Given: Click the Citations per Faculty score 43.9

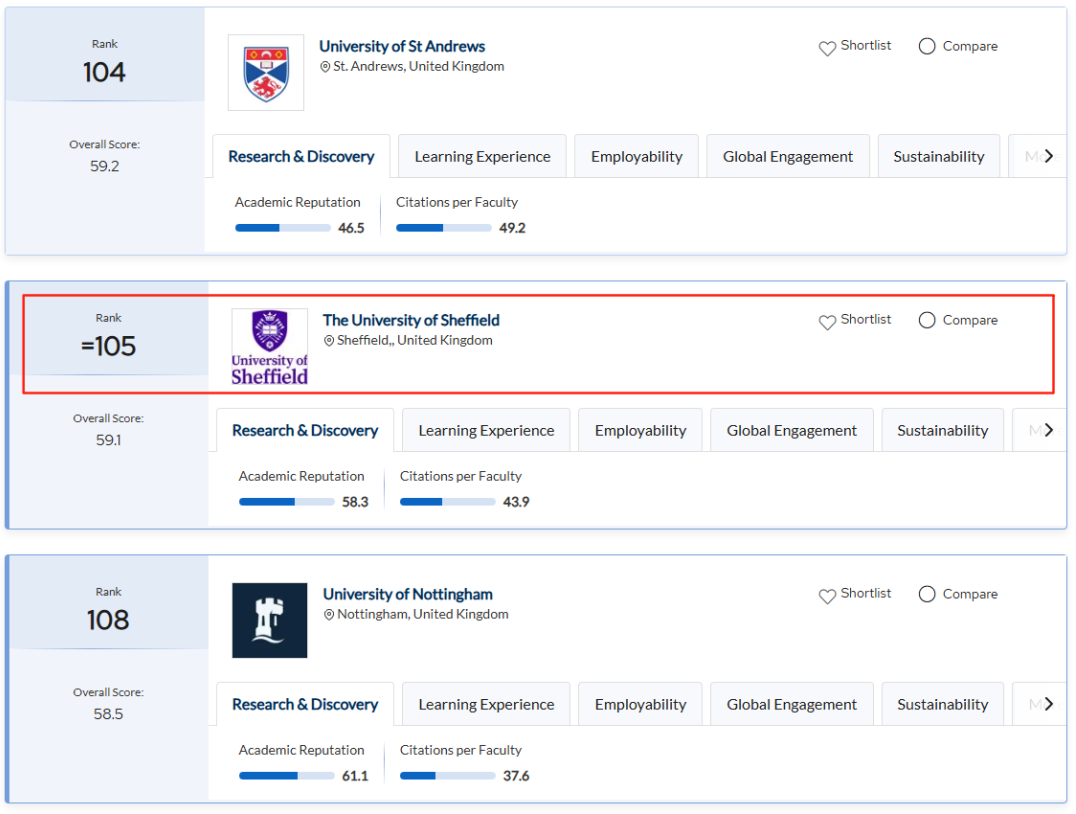Looking at the screenshot, I should click(x=516, y=502).
